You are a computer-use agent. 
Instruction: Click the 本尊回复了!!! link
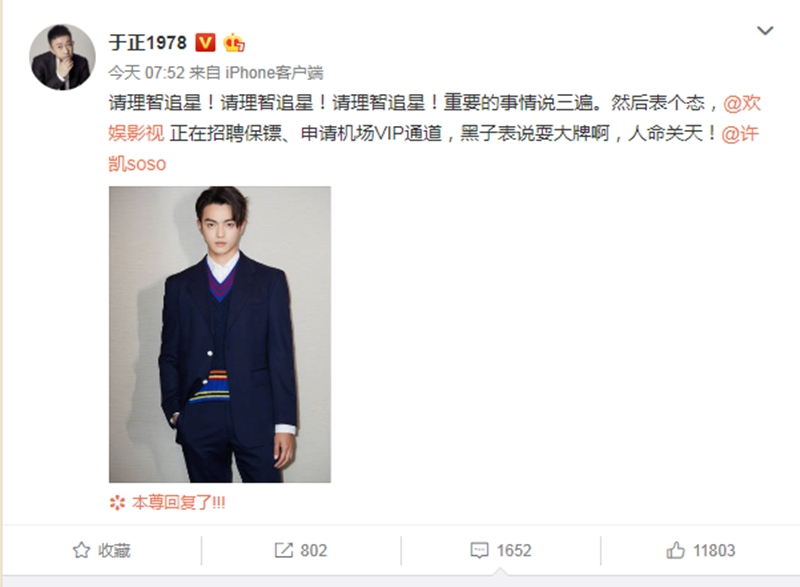tap(179, 503)
